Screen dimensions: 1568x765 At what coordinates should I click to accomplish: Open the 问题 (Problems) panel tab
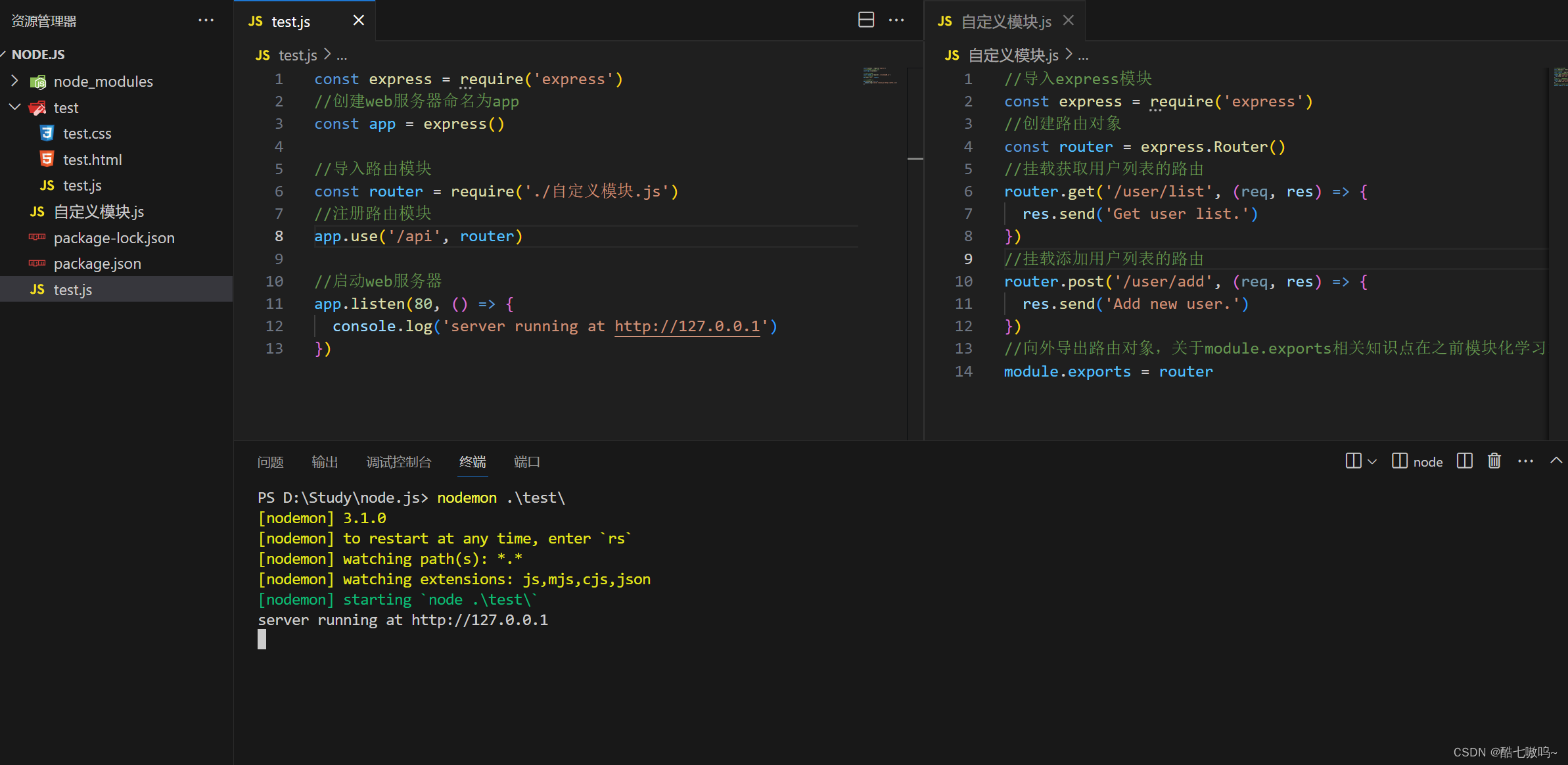(x=270, y=462)
